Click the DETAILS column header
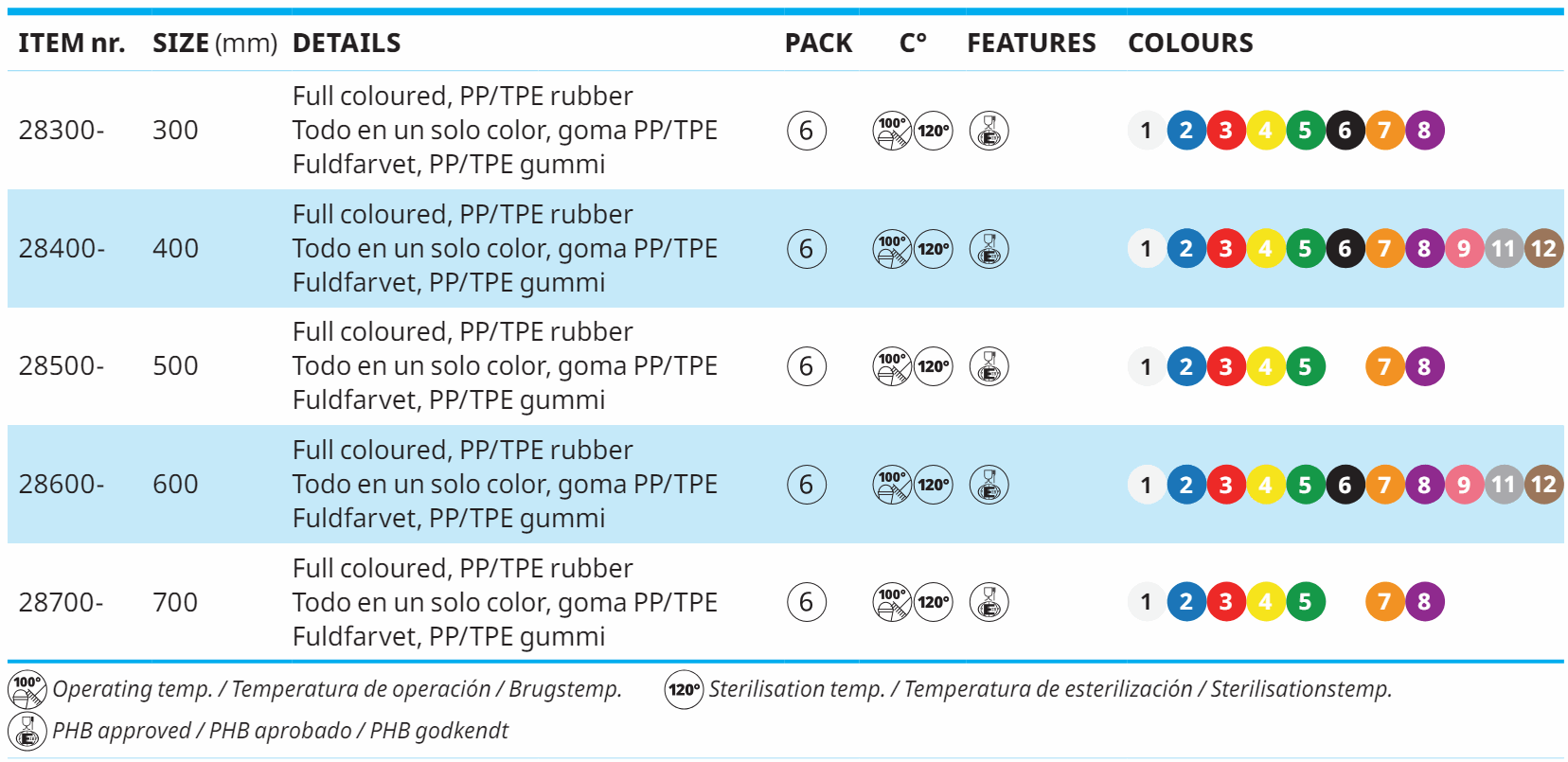 [x=347, y=43]
